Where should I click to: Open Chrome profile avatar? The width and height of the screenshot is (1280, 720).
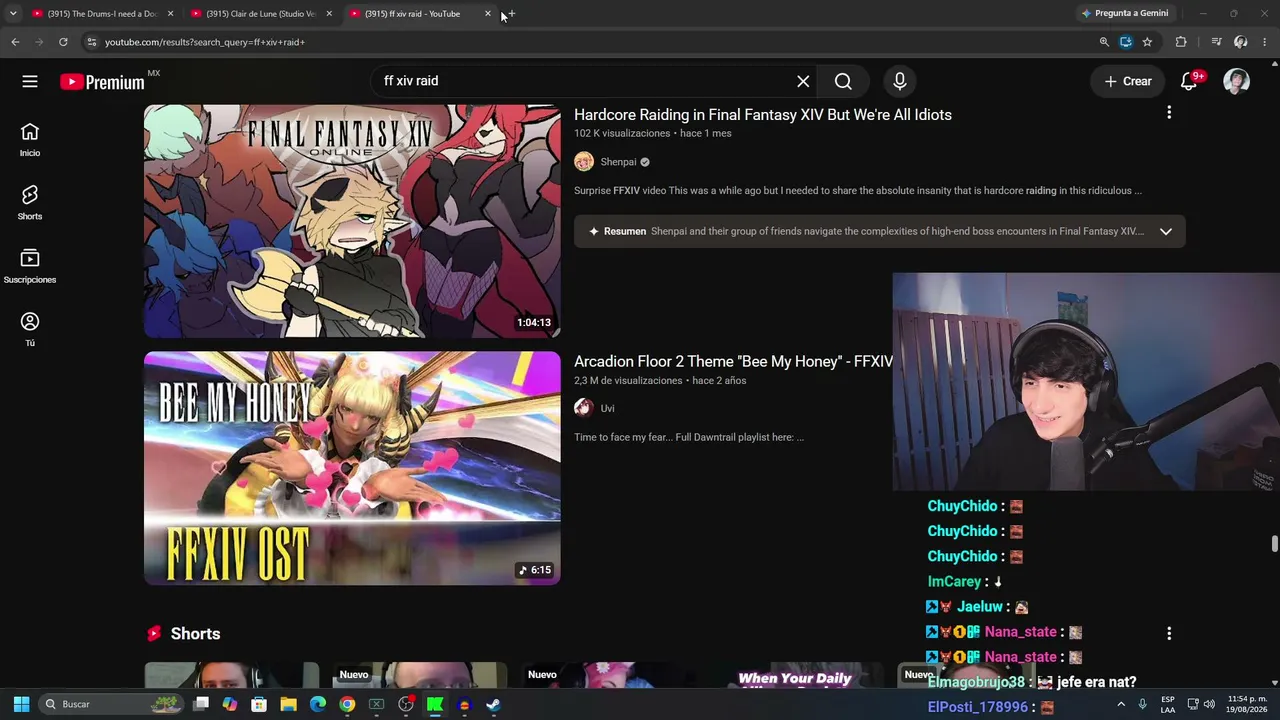pyautogui.click(x=1241, y=42)
